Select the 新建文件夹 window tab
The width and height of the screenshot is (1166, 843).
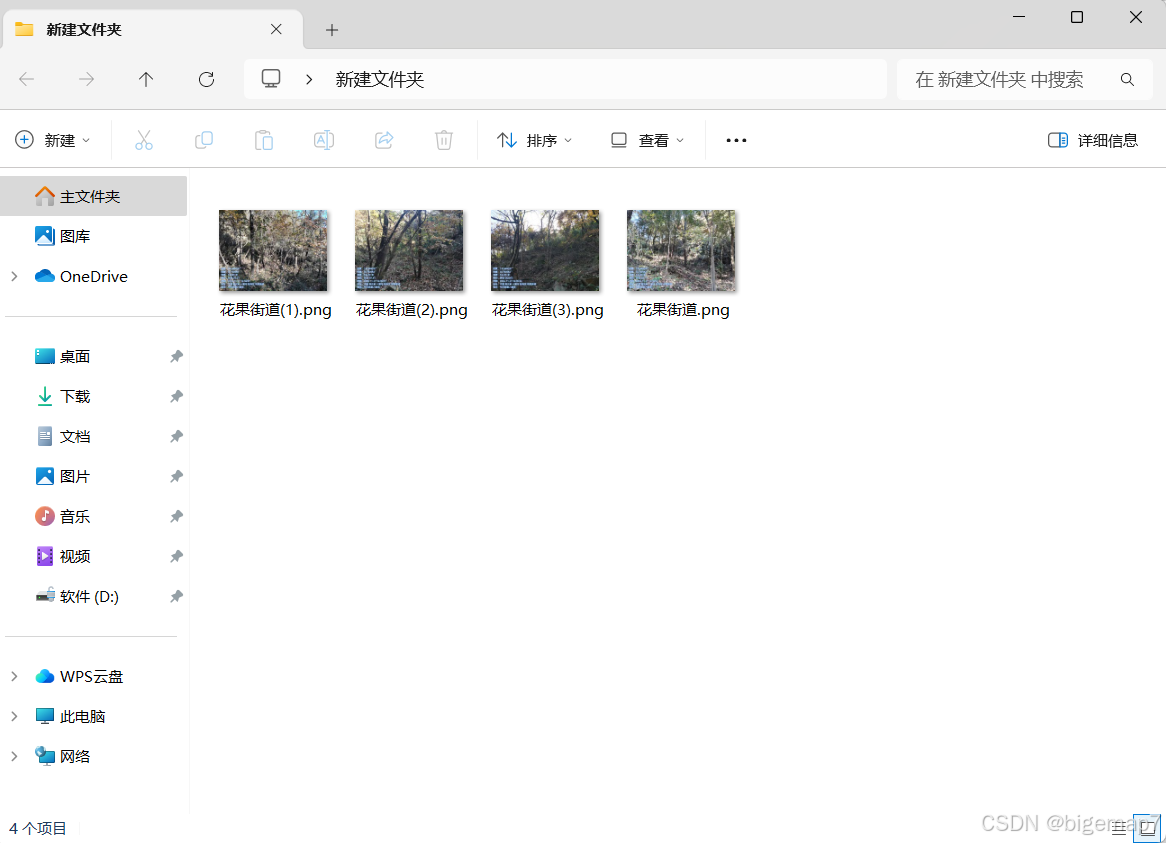[x=152, y=30]
